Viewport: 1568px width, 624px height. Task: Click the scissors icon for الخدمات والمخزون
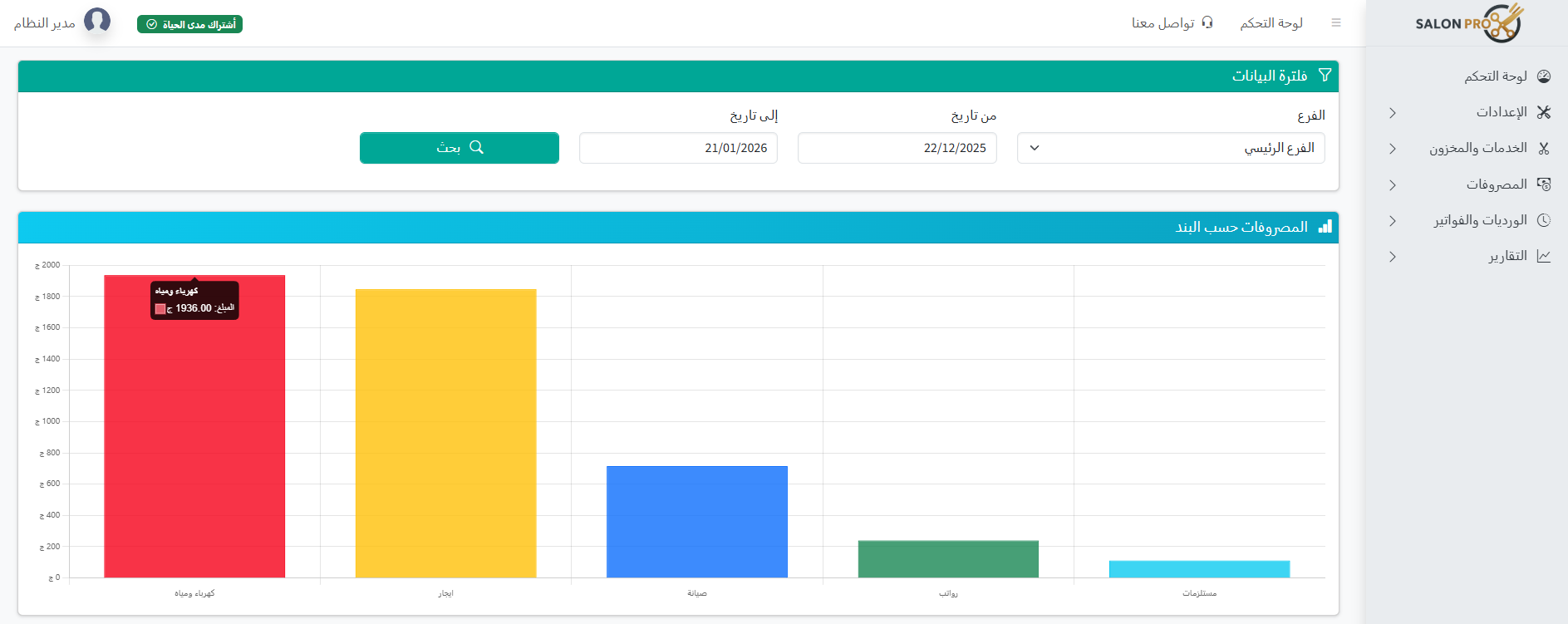(1544, 148)
